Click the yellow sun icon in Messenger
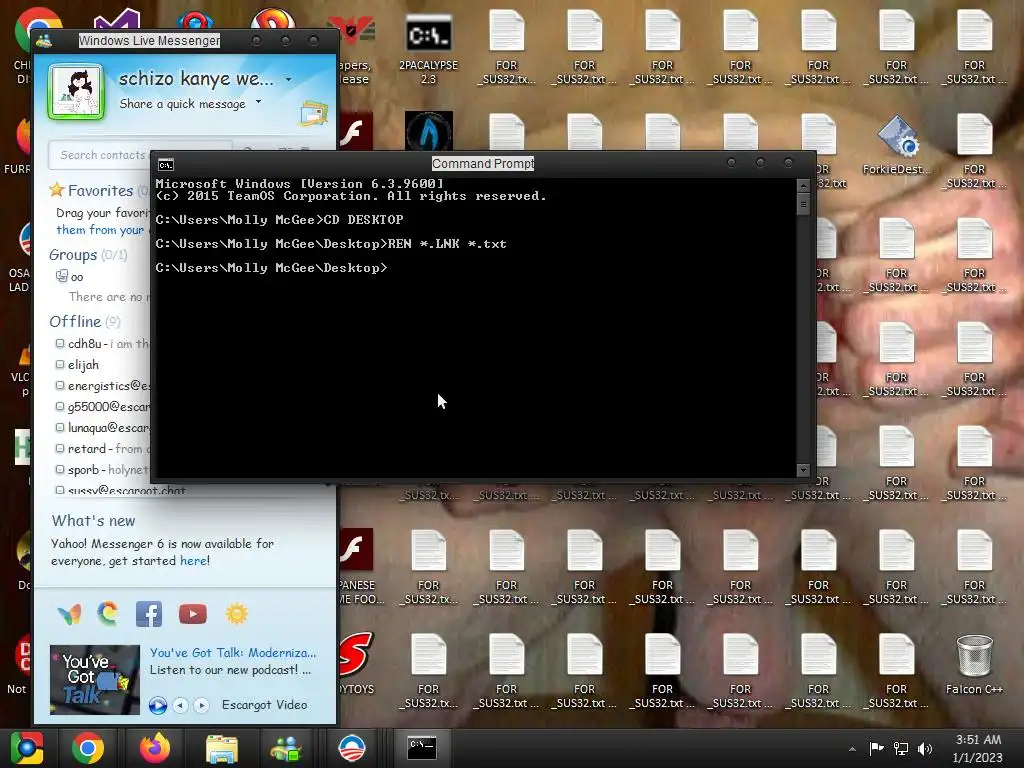 236,614
